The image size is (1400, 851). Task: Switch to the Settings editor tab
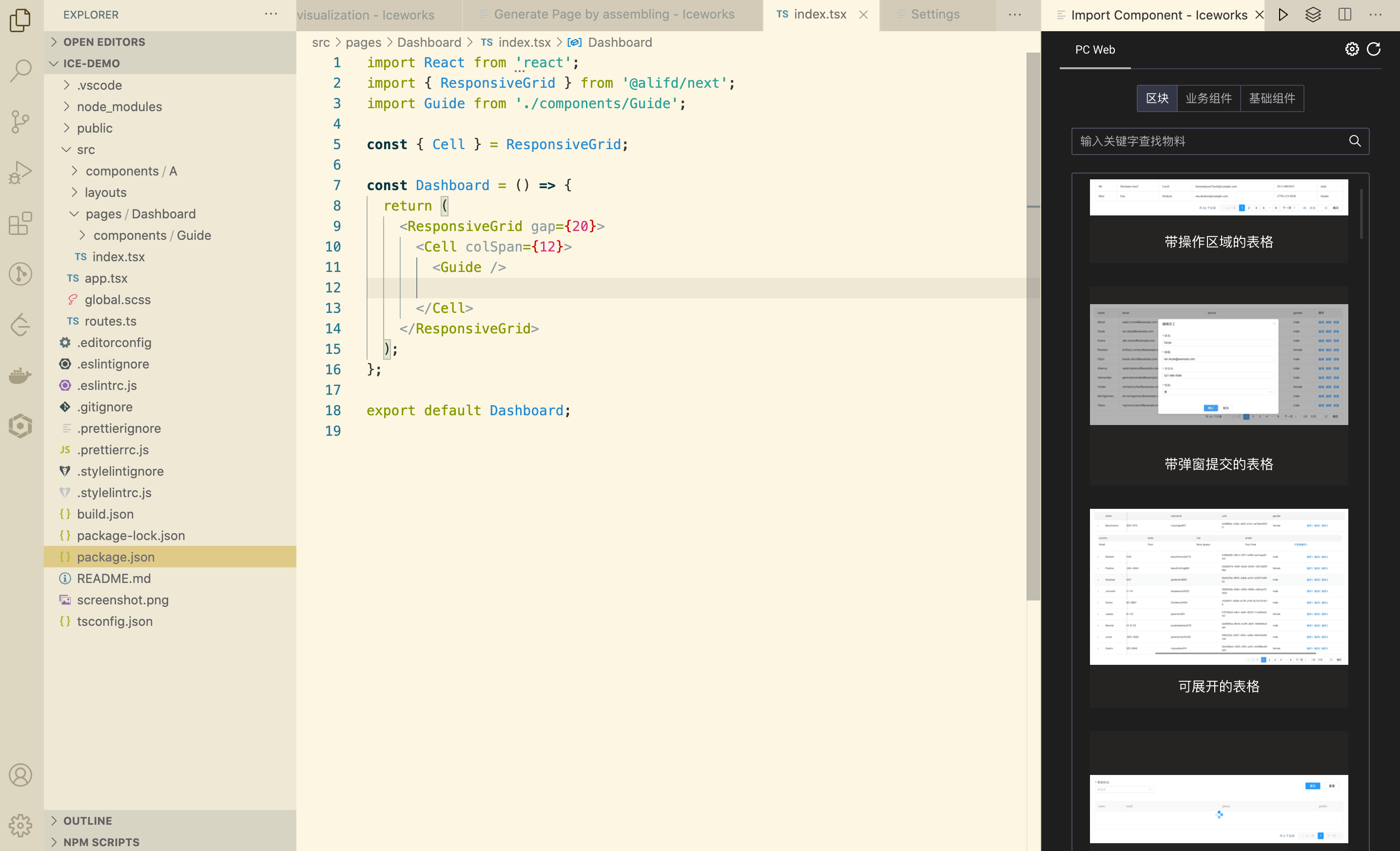click(x=934, y=15)
